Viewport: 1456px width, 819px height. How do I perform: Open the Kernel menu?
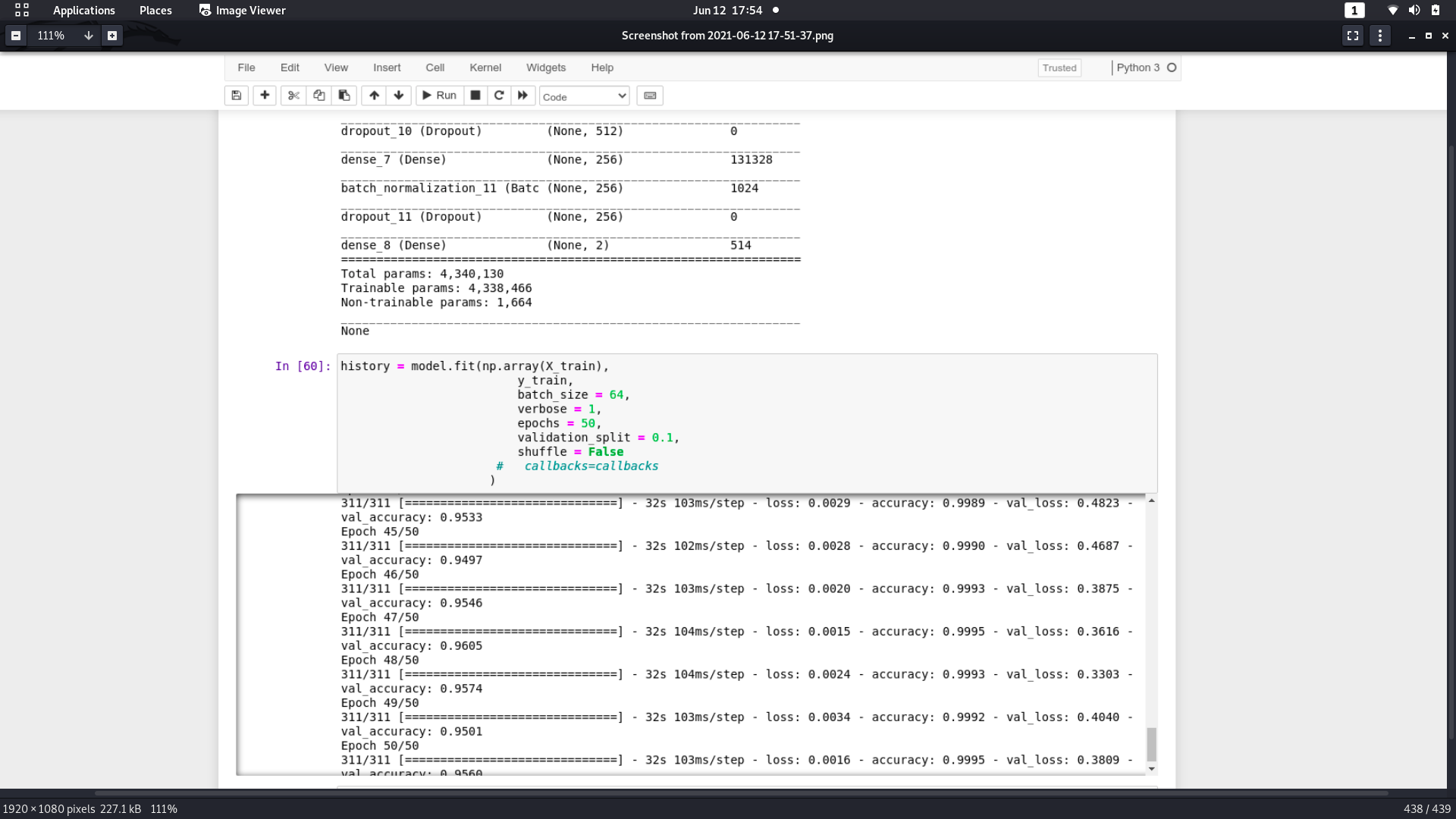pyautogui.click(x=486, y=67)
